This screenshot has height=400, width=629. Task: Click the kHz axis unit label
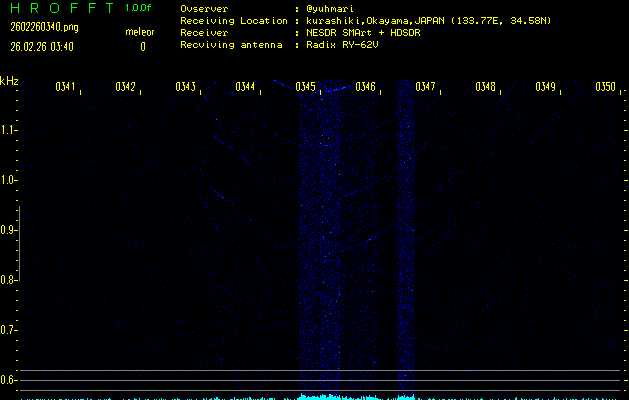pyautogui.click(x=9, y=81)
